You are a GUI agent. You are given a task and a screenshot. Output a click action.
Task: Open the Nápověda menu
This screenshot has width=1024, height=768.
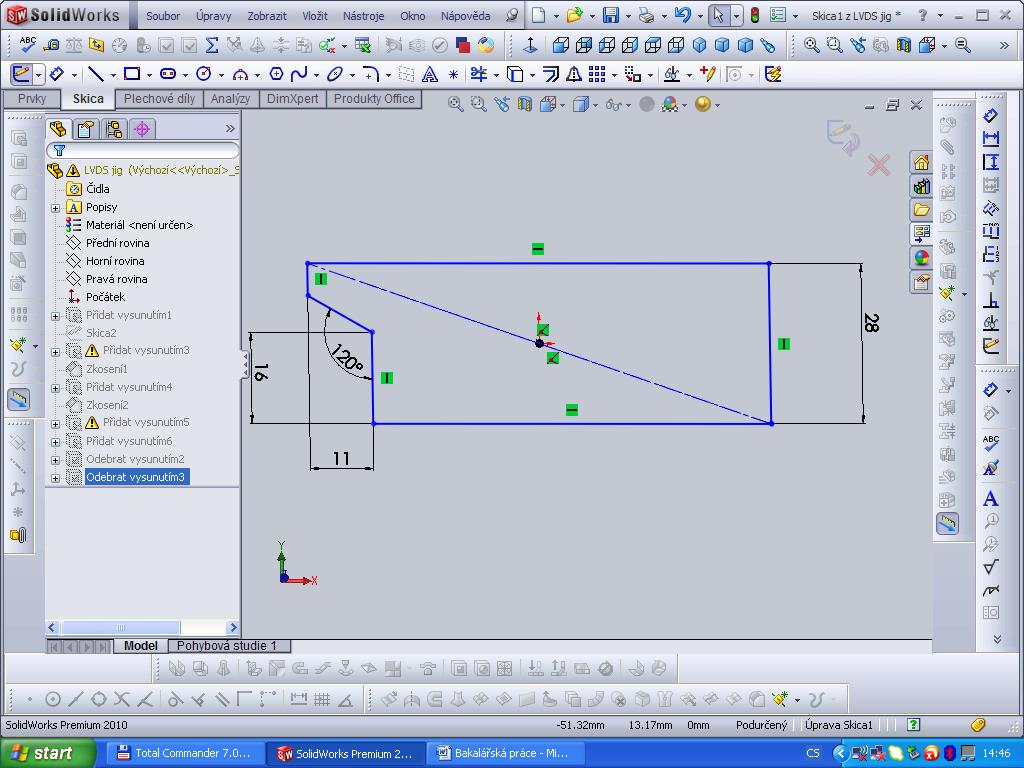point(466,16)
